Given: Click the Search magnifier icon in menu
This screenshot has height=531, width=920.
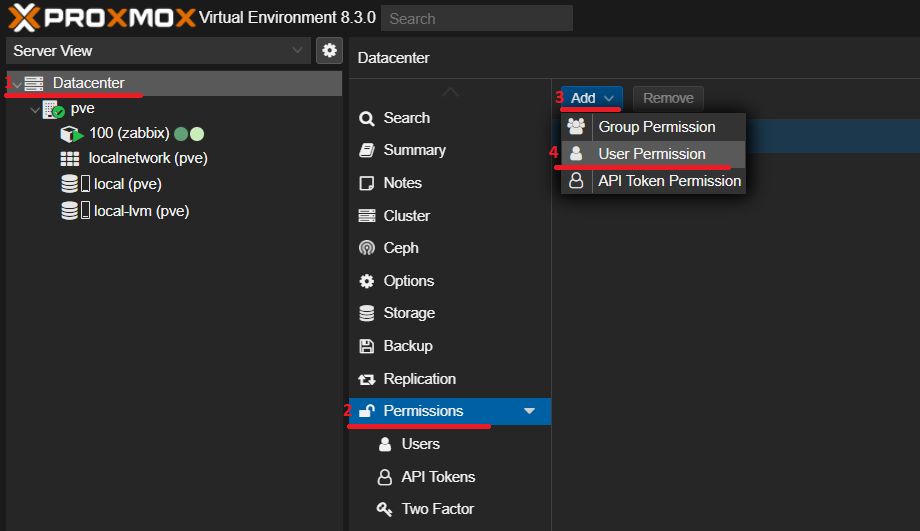Looking at the screenshot, I should coord(367,119).
